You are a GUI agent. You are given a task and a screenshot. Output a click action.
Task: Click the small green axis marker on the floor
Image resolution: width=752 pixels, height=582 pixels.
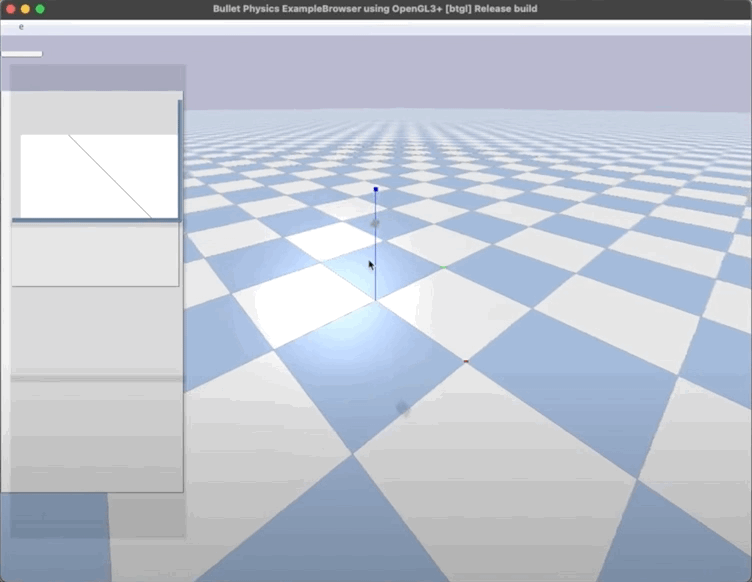(x=444, y=267)
